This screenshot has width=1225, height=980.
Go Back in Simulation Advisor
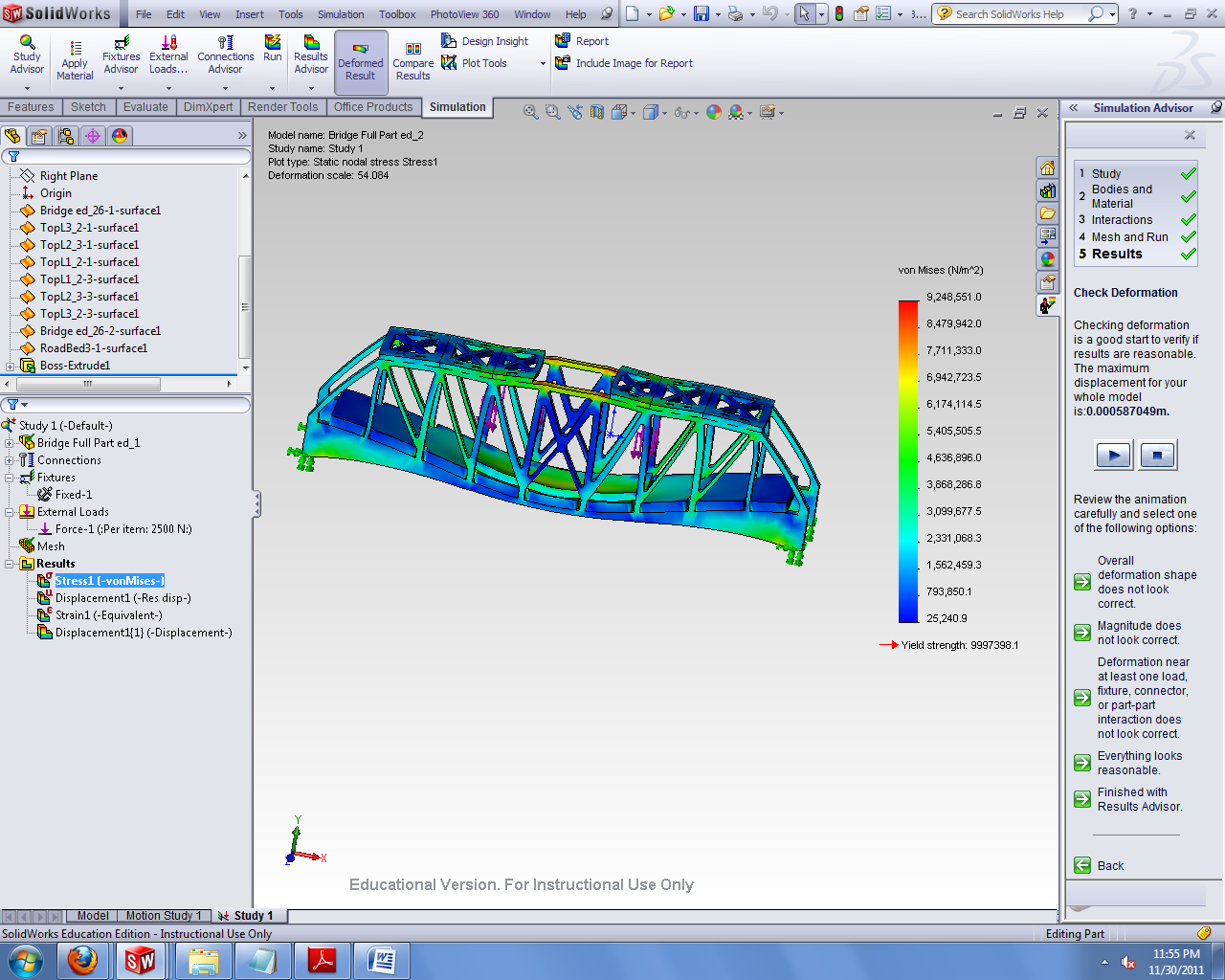pos(1099,865)
